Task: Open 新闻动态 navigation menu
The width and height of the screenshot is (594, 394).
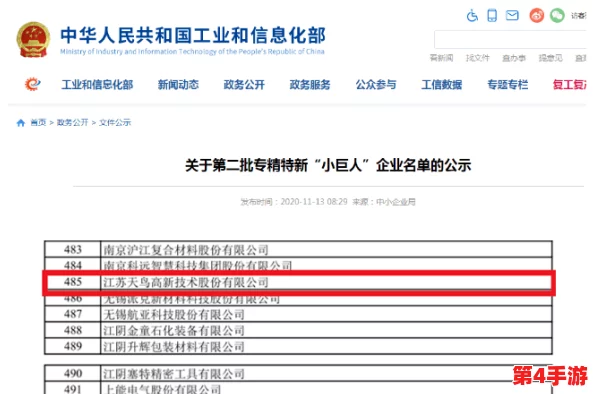Action: [x=178, y=84]
